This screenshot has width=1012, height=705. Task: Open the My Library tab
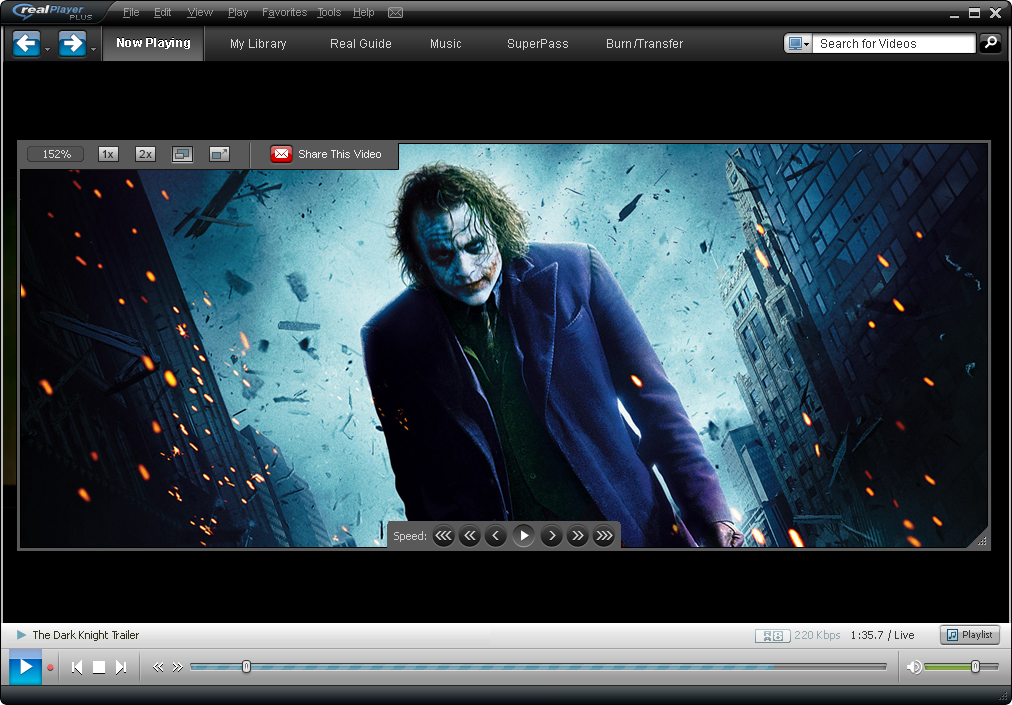tap(258, 44)
